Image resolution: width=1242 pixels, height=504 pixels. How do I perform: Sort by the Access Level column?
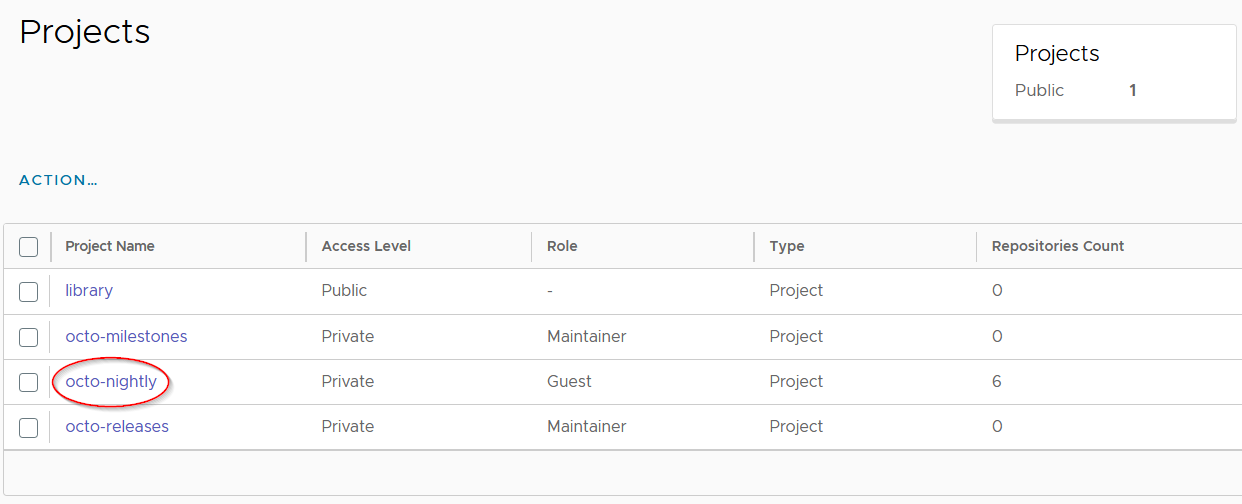[366, 246]
